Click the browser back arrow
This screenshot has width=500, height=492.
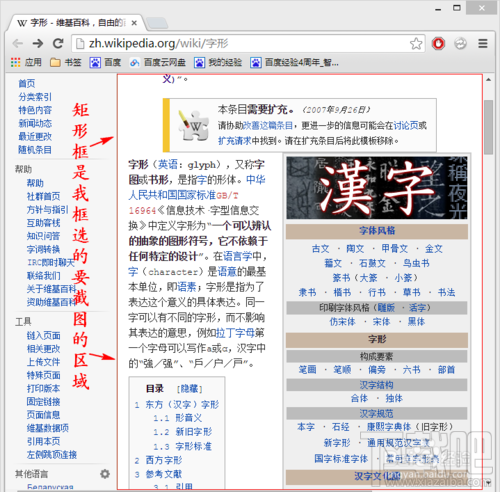[x=17, y=43]
